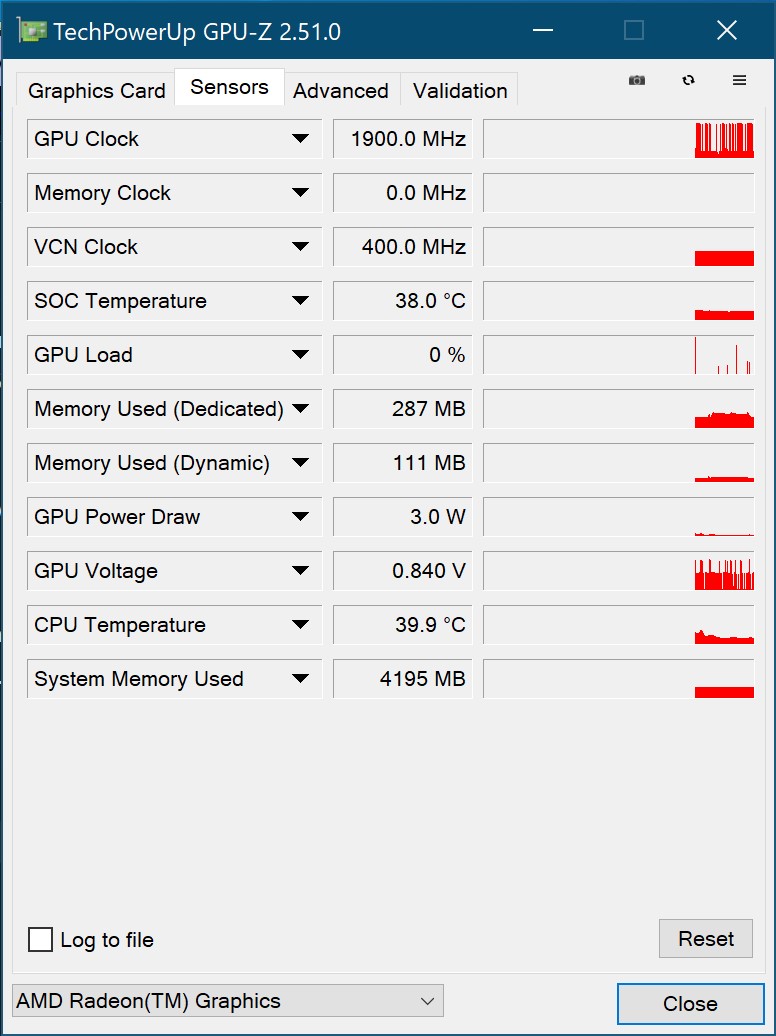Open the CPU Temperature dropdown arrow
The height and width of the screenshot is (1036, 776).
(x=300, y=625)
